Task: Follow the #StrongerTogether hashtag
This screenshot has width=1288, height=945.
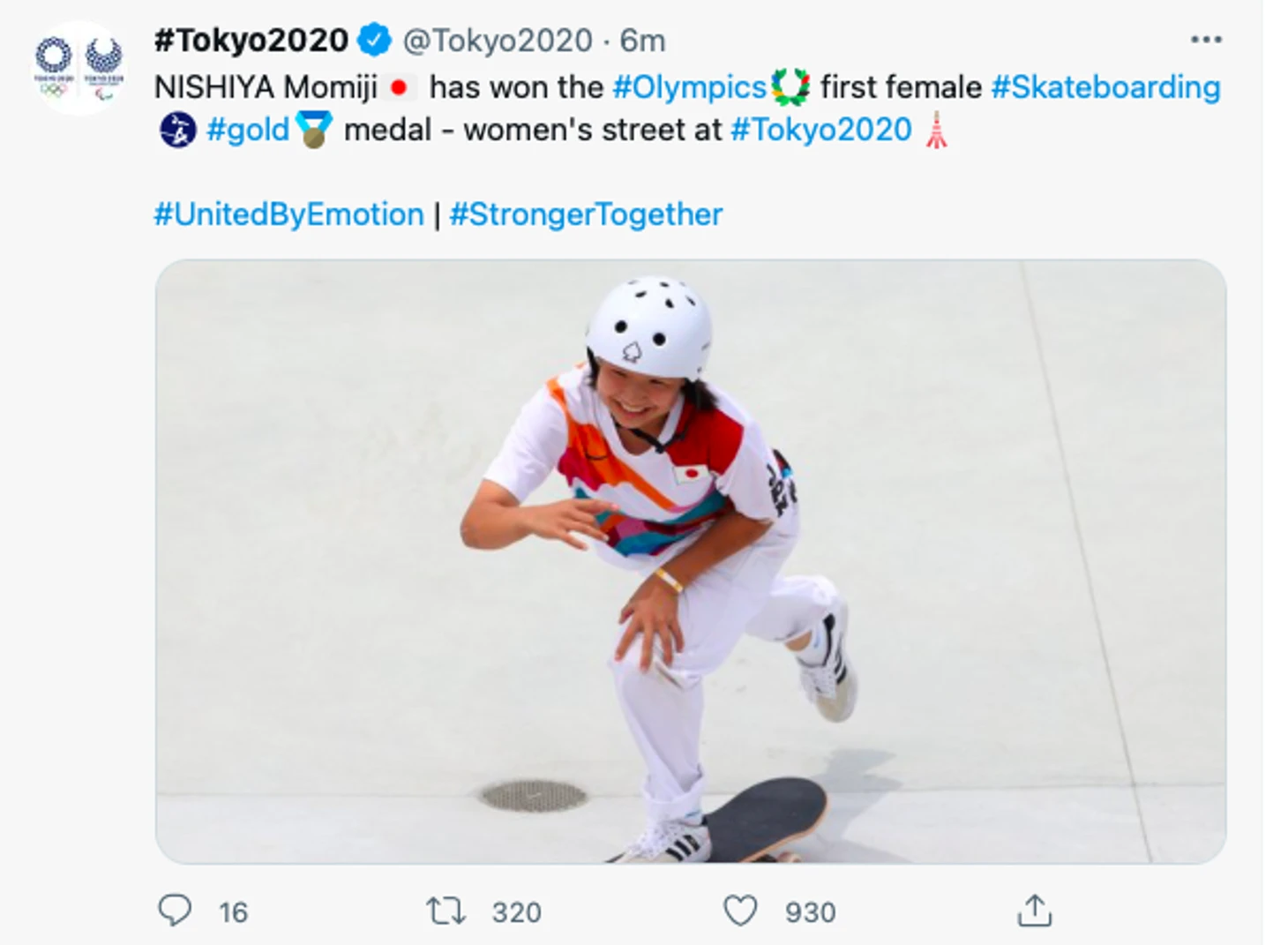Action: point(586,214)
